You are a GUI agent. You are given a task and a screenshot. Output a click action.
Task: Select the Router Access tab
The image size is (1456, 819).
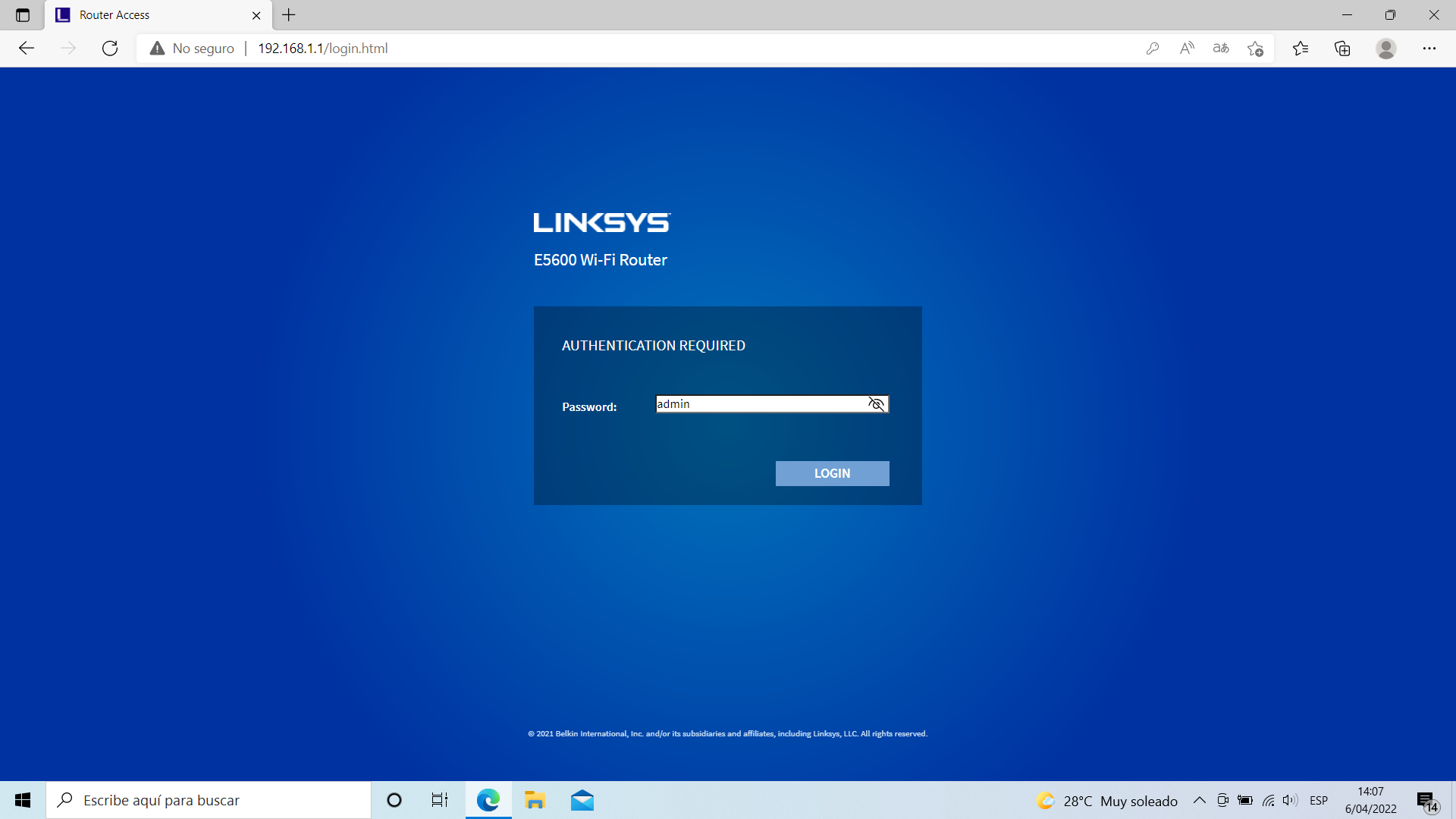click(x=152, y=15)
